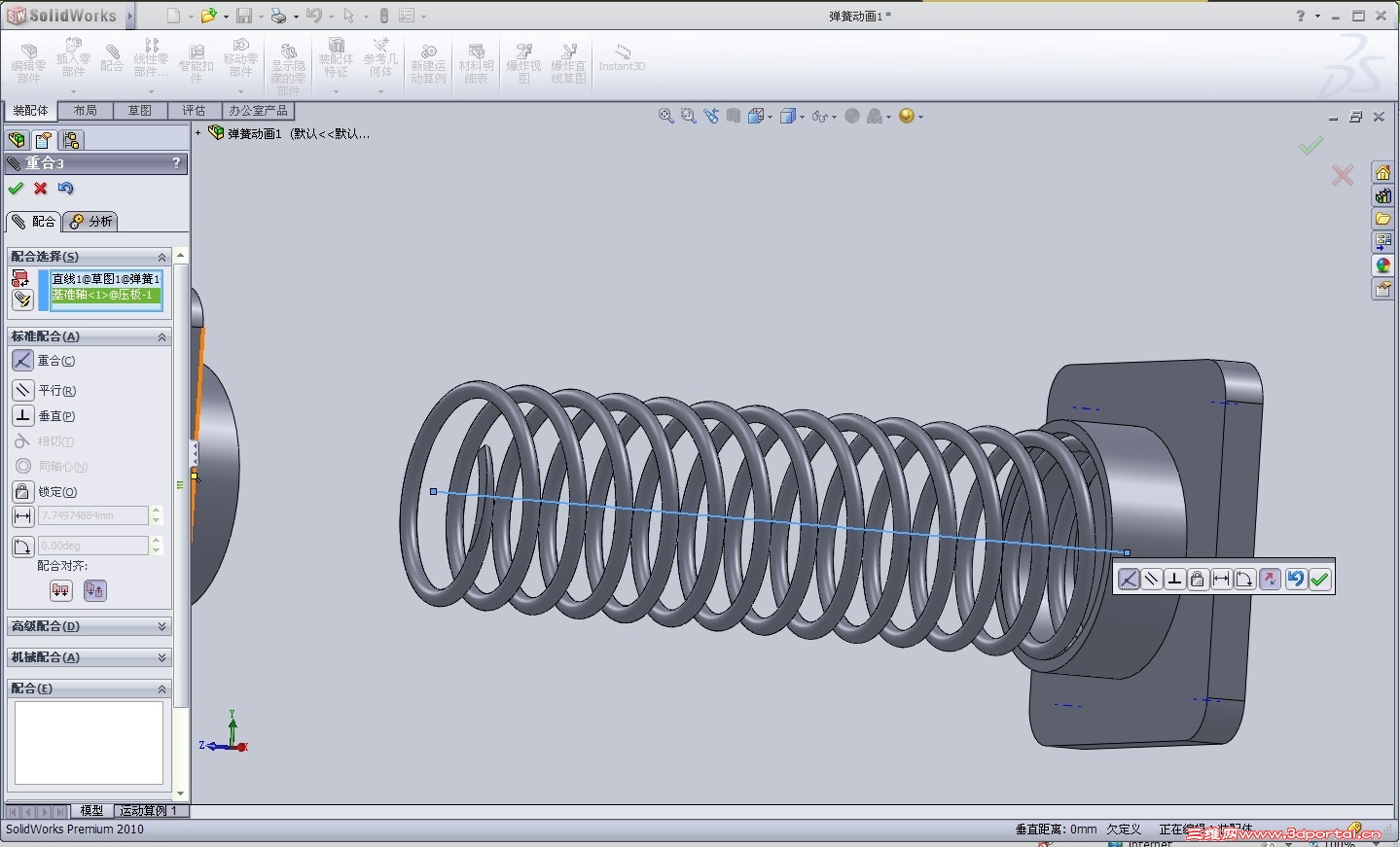Image resolution: width=1400 pixels, height=847 pixels.
Task: Accept the mate with green checkmark in panel
Action: (16, 188)
